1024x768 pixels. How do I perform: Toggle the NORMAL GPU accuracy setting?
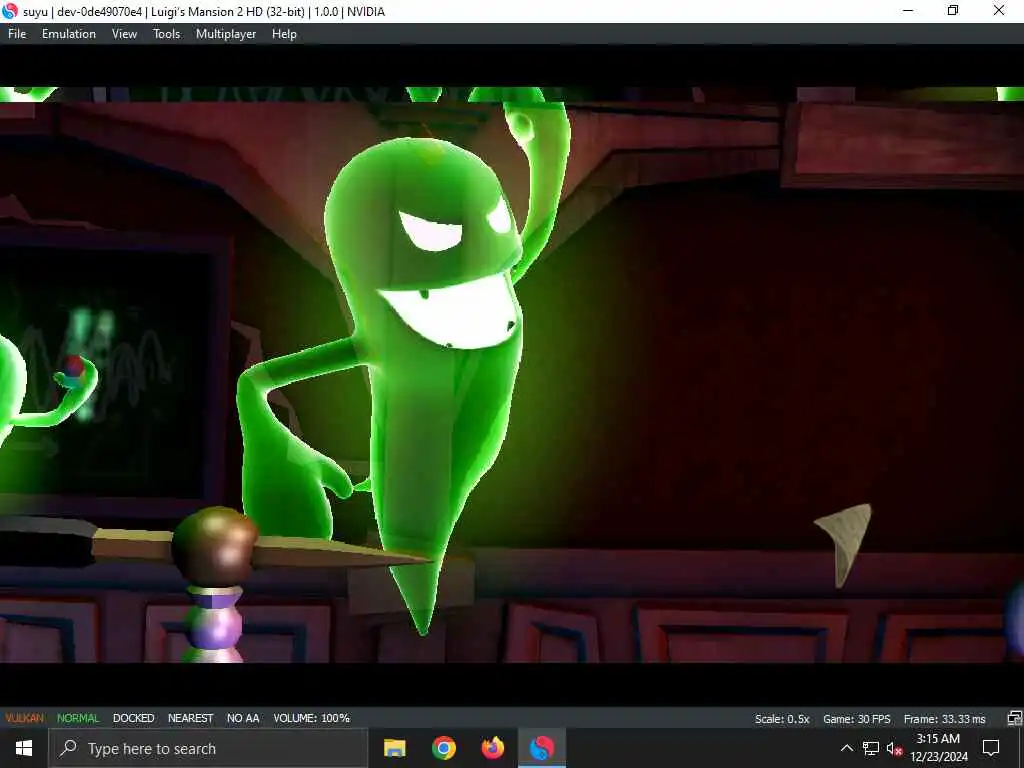pos(78,718)
